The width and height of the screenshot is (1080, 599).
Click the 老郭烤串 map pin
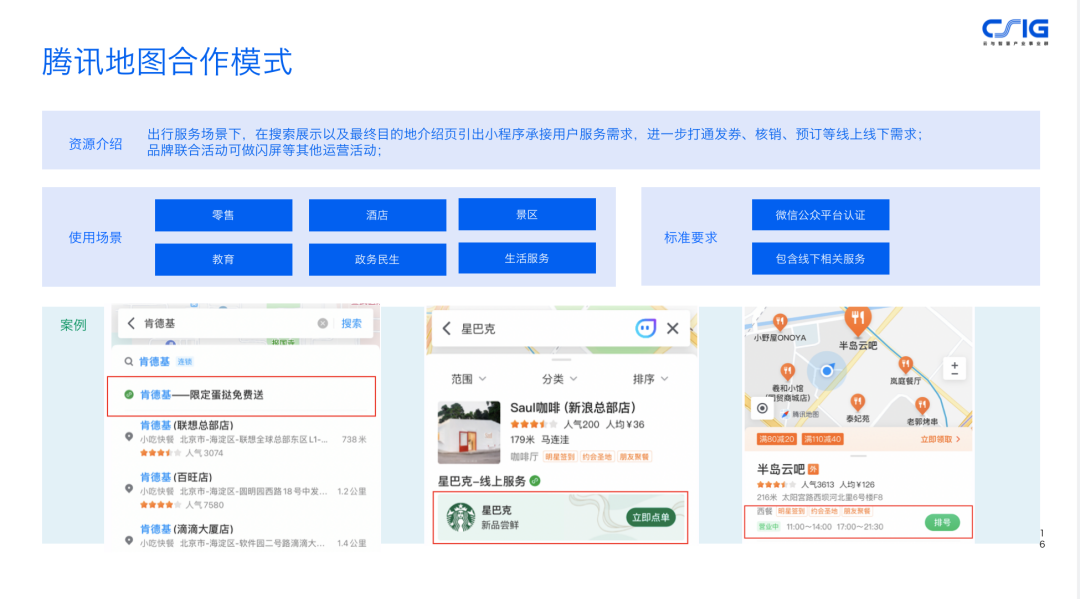coord(922,406)
